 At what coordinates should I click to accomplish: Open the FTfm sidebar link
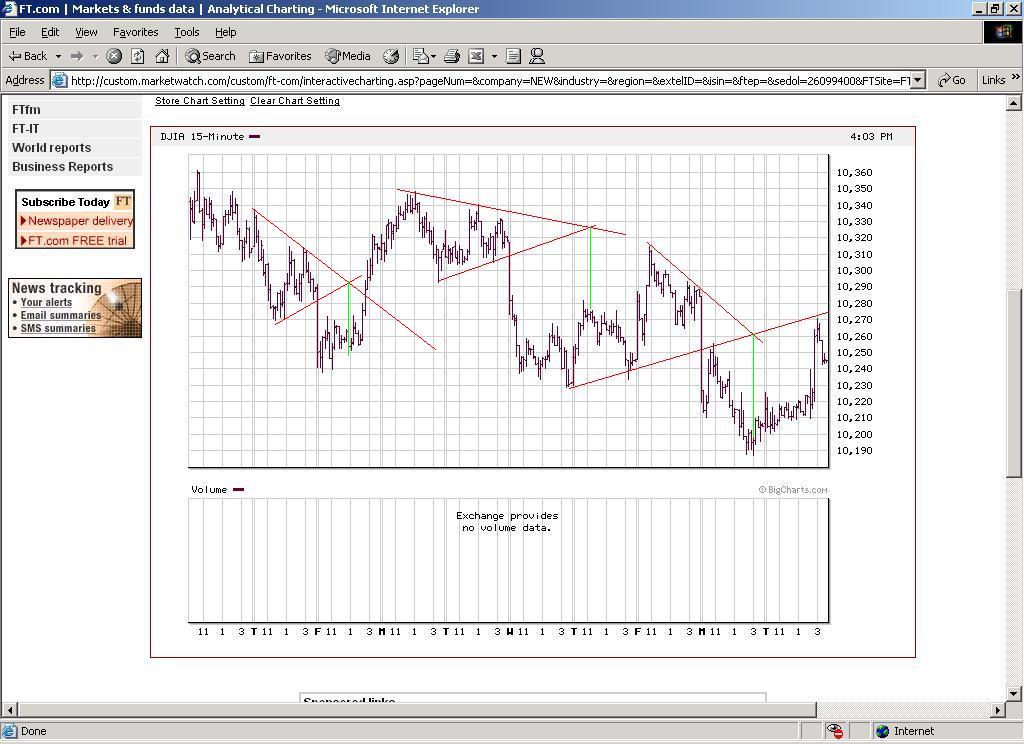pos(26,110)
